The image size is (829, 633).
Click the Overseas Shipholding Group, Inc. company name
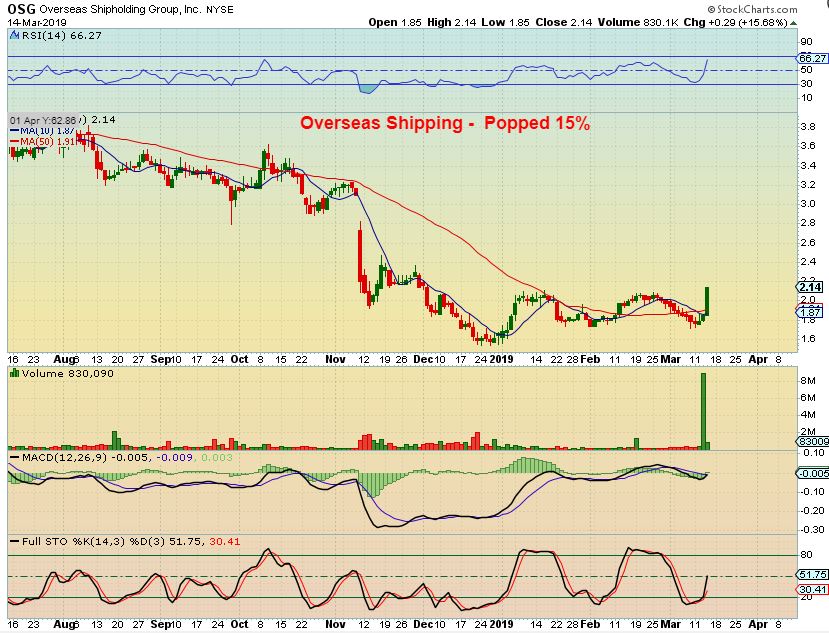(121, 9)
